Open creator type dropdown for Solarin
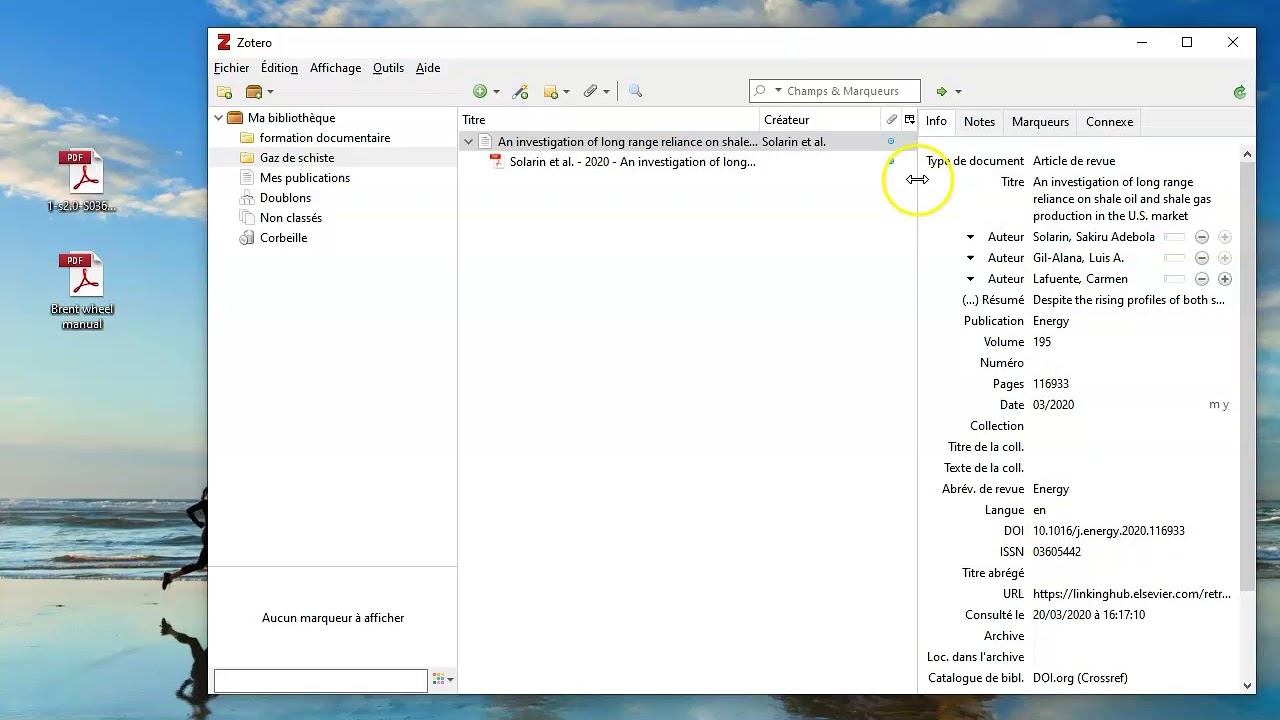The image size is (1280, 720). point(970,237)
